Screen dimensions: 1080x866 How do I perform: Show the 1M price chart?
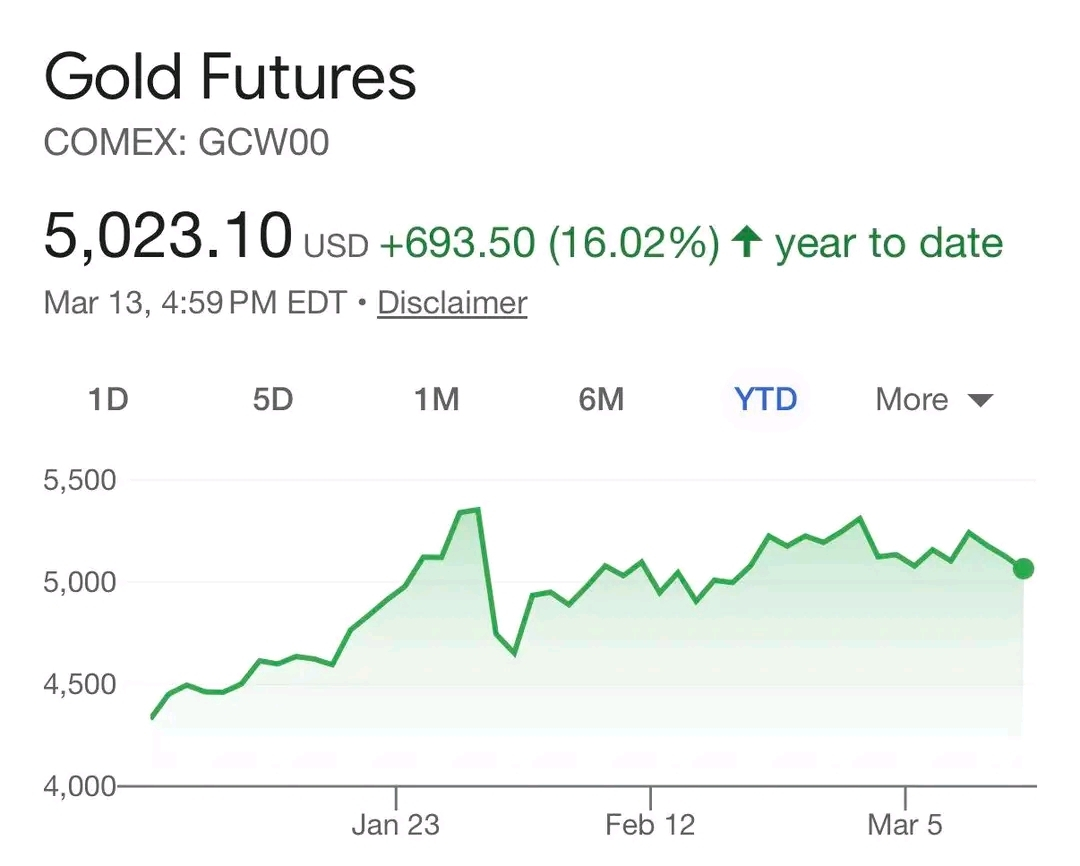coord(436,400)
